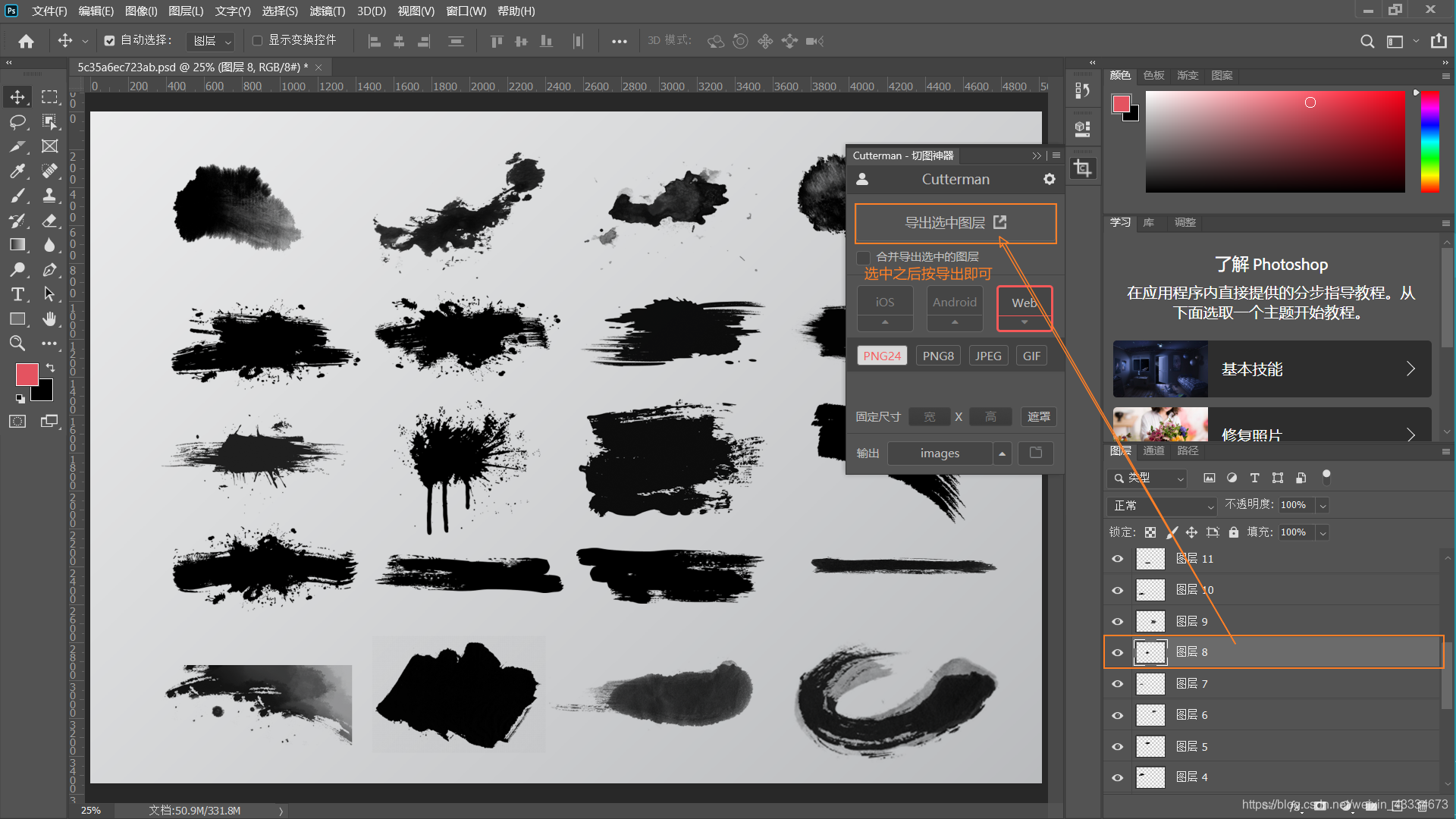Switch to the 通道 tab
Viewport: 1456px width, 819px height.
1153,450
